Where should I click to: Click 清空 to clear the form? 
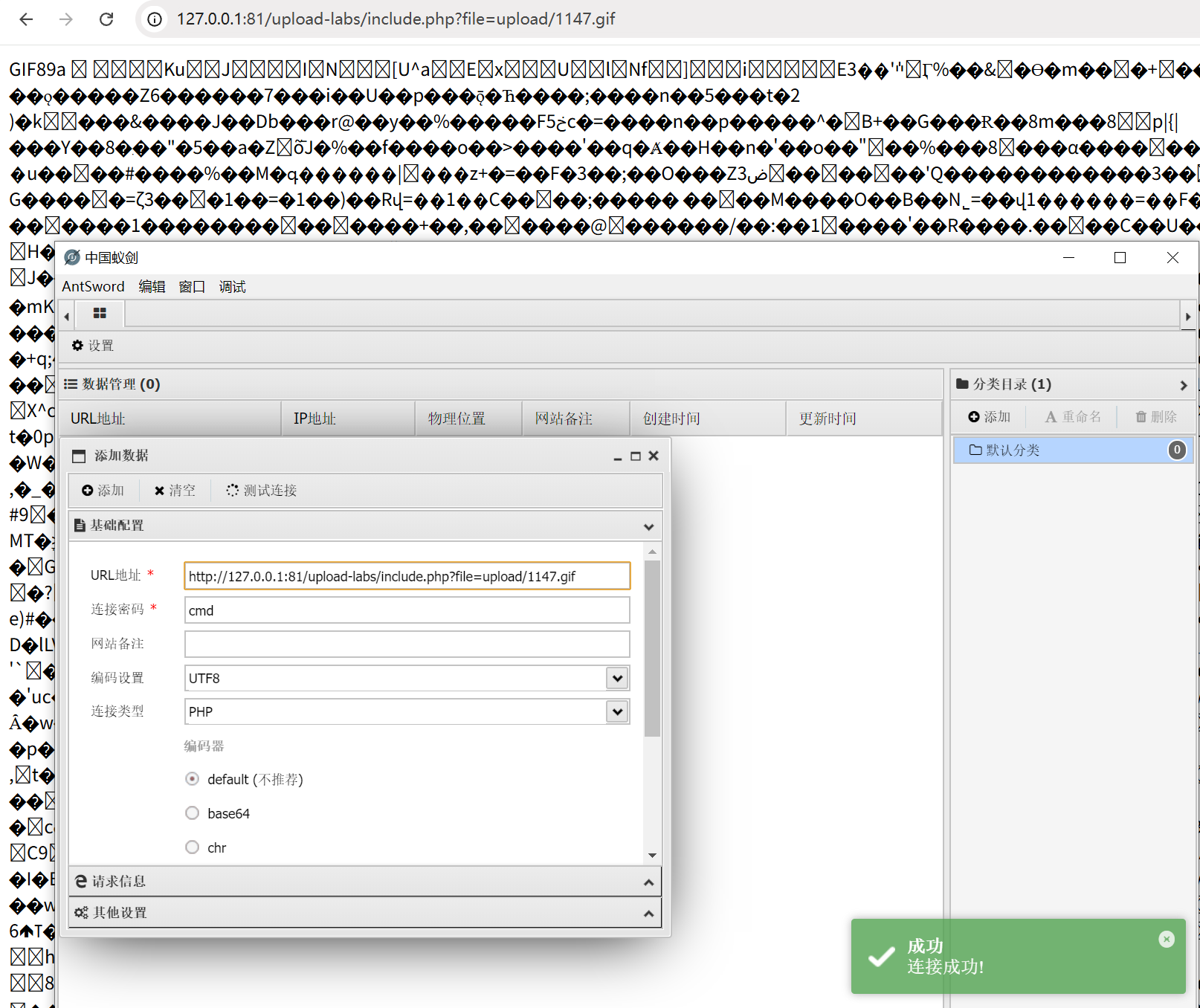tap(175, 491)
